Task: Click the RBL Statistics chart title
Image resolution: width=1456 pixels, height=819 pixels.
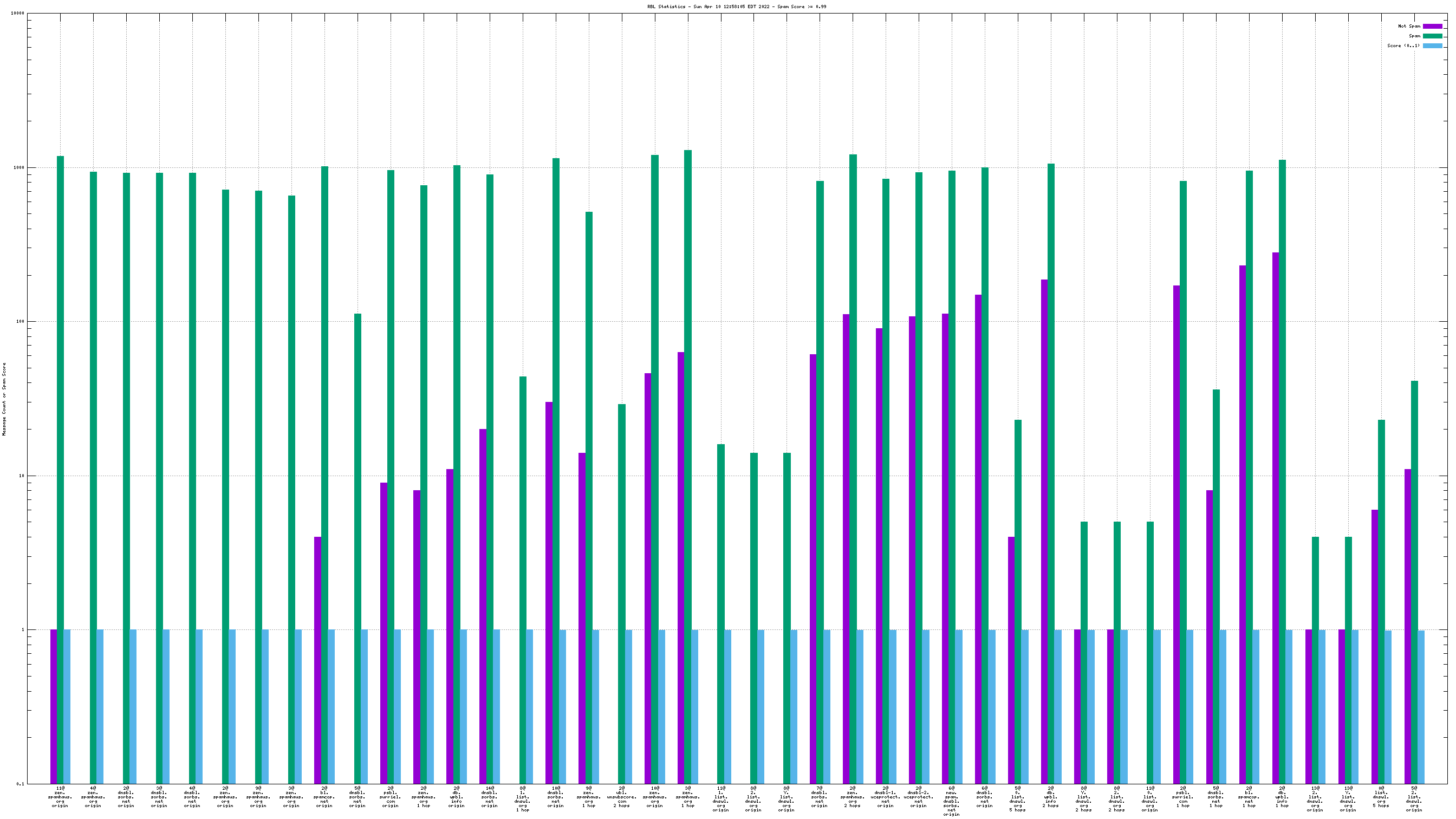Action: point(737,7)
